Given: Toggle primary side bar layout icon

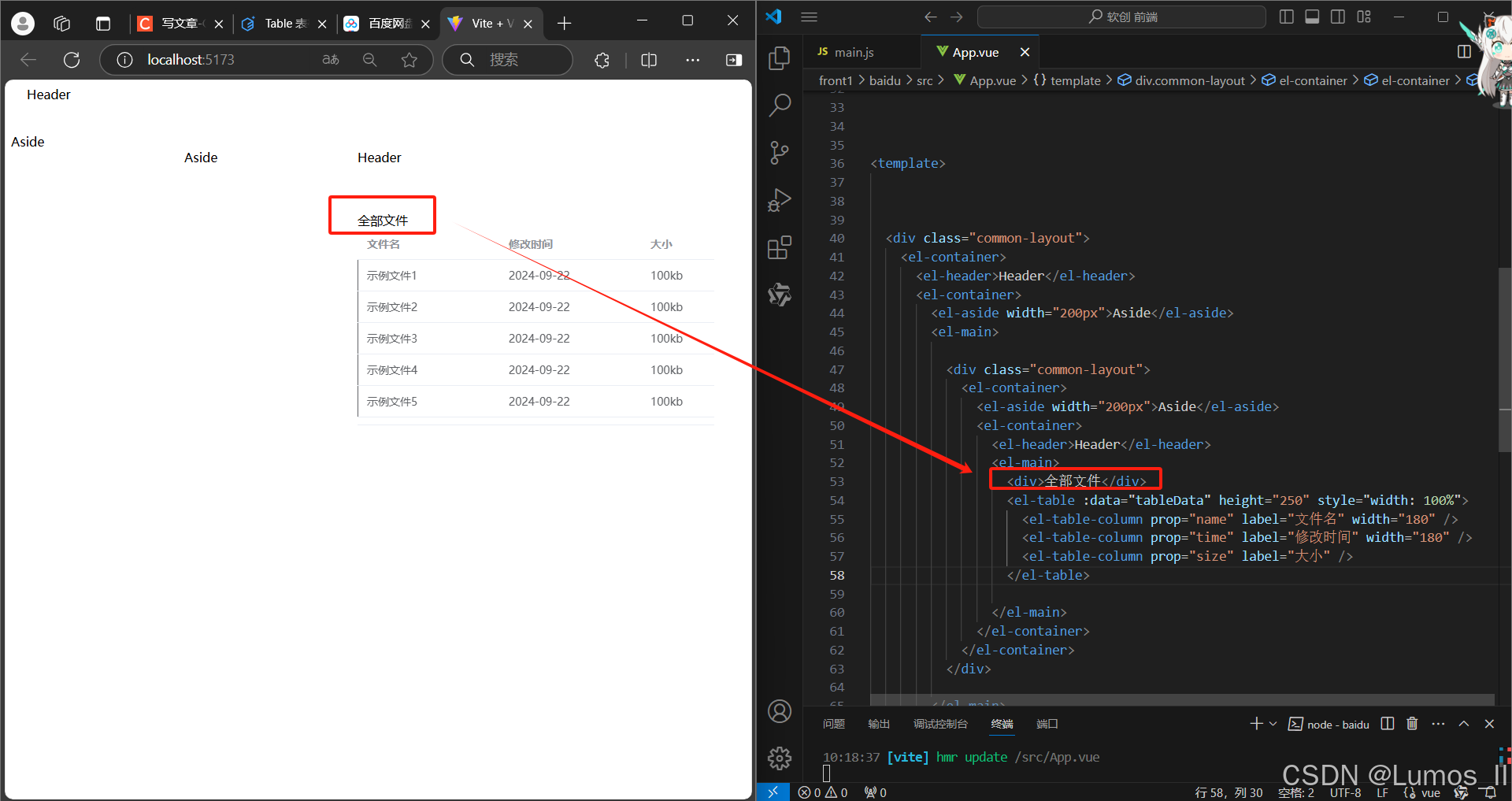Looking at the screenshot, I should 1287,17.
